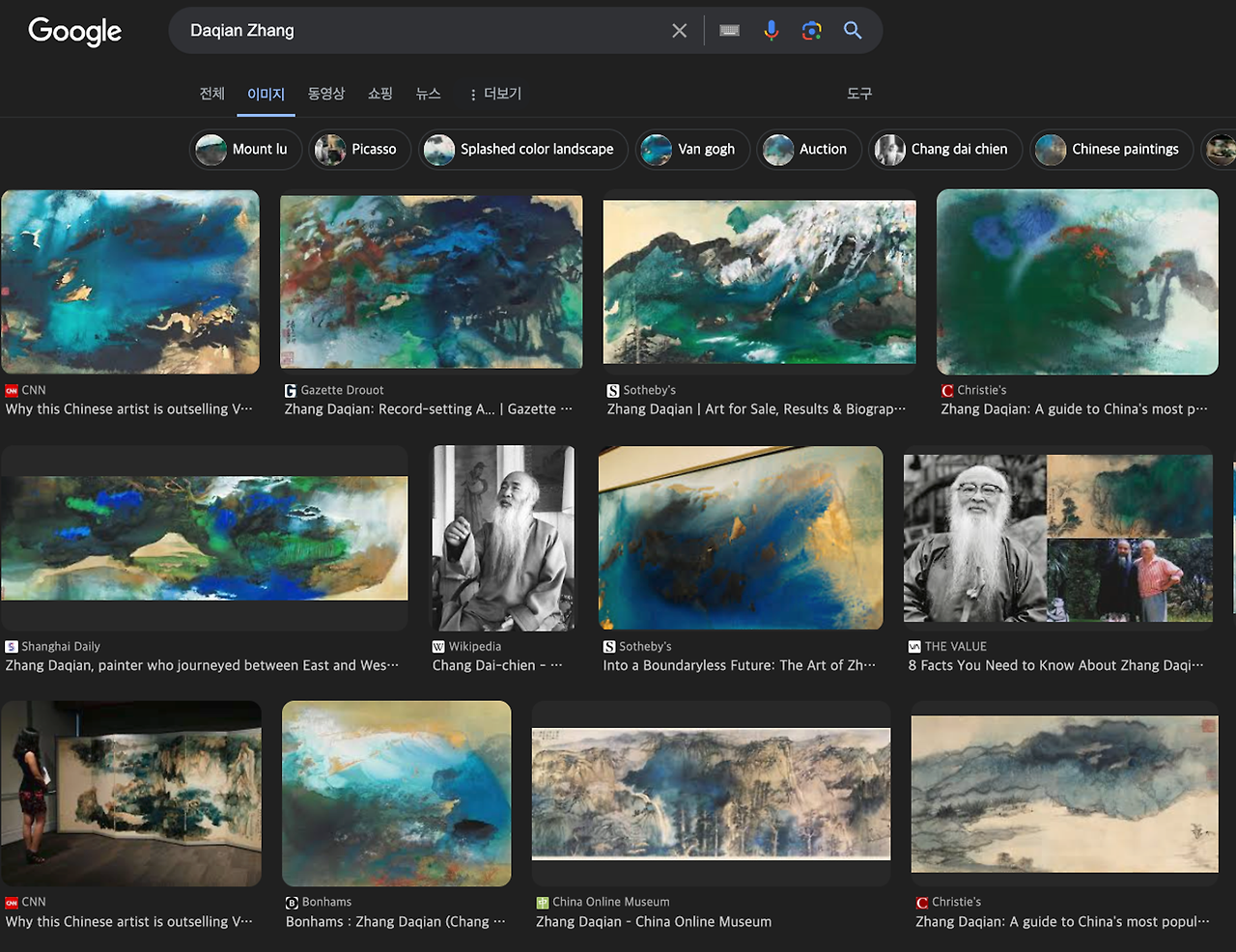Open 'Bonhams : Zhang Daqian' link
Screen dimensions: 1236x952
click(395, 922)
